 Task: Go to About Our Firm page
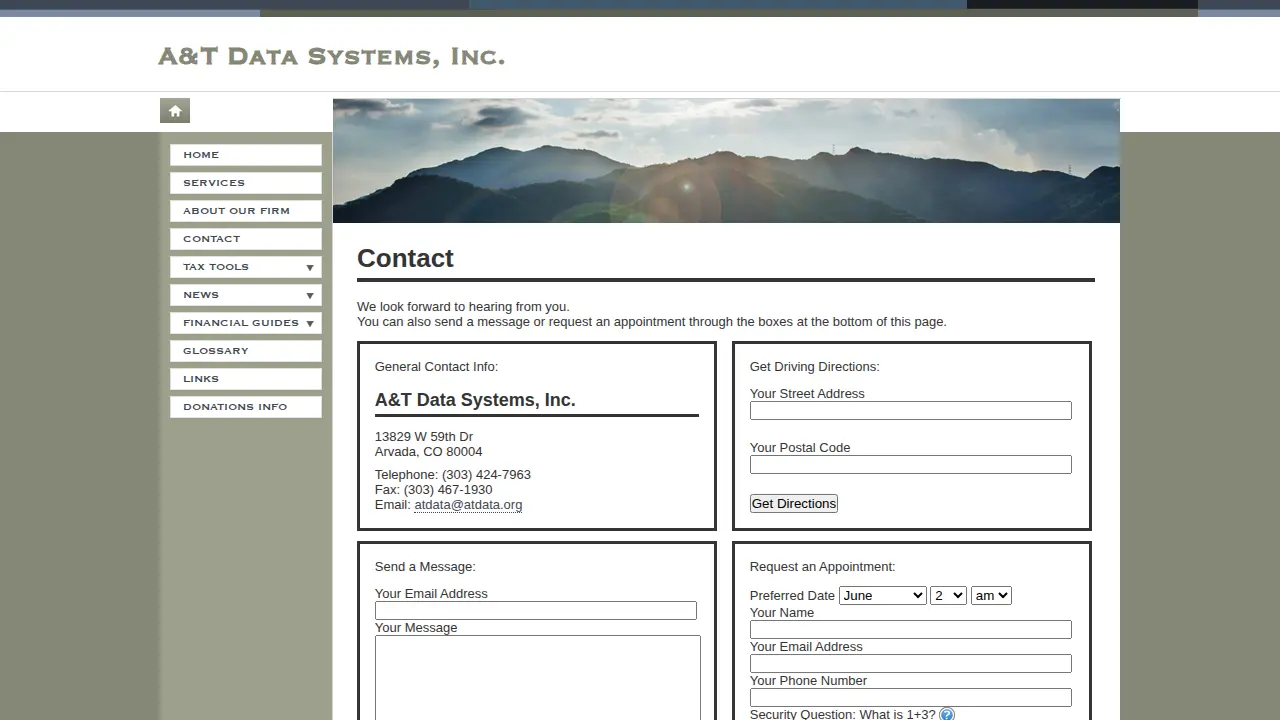(246, 211)
